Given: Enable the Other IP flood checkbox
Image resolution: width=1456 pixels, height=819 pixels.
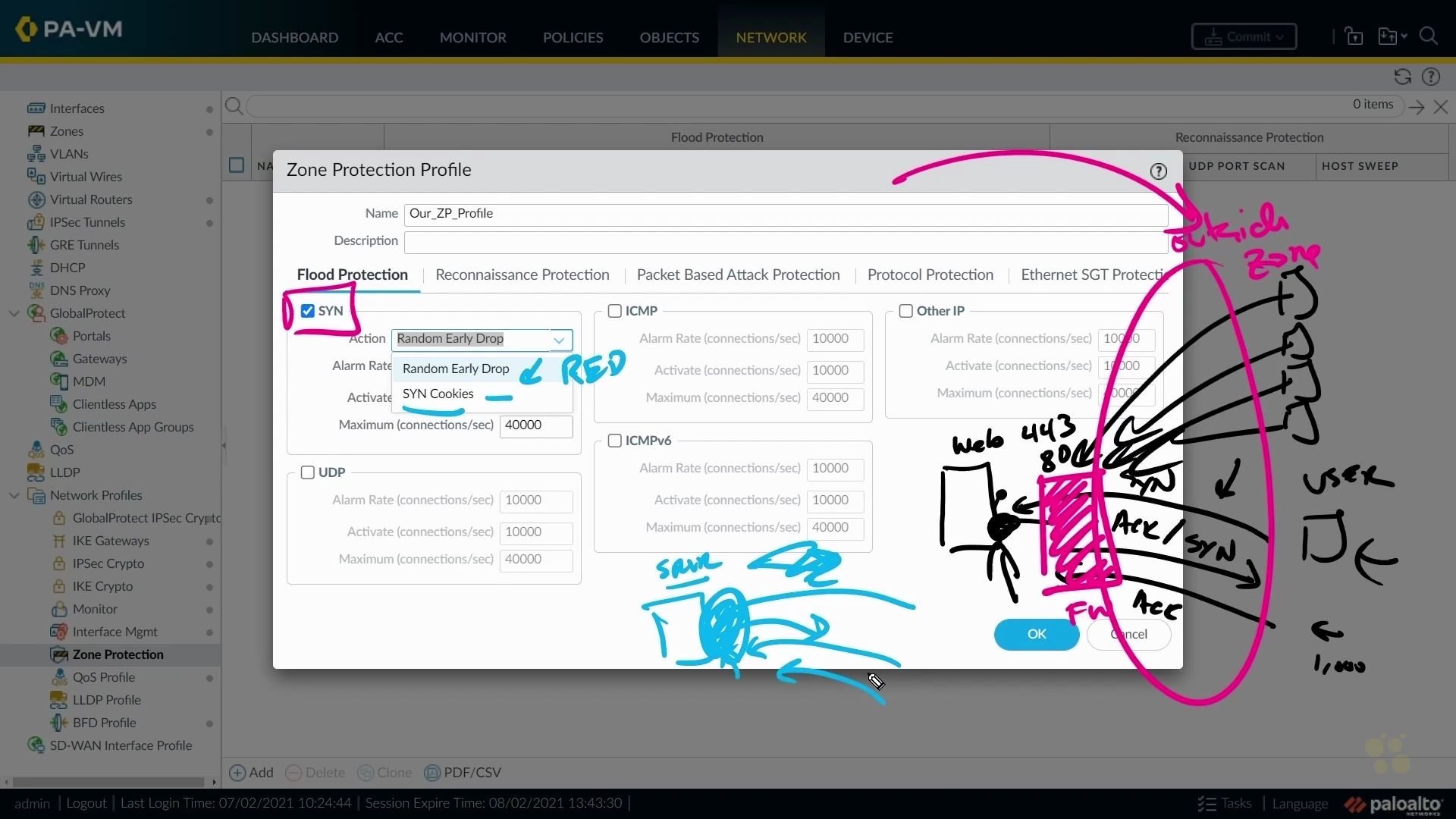Looking at the screenshot, I should (906, 311).
